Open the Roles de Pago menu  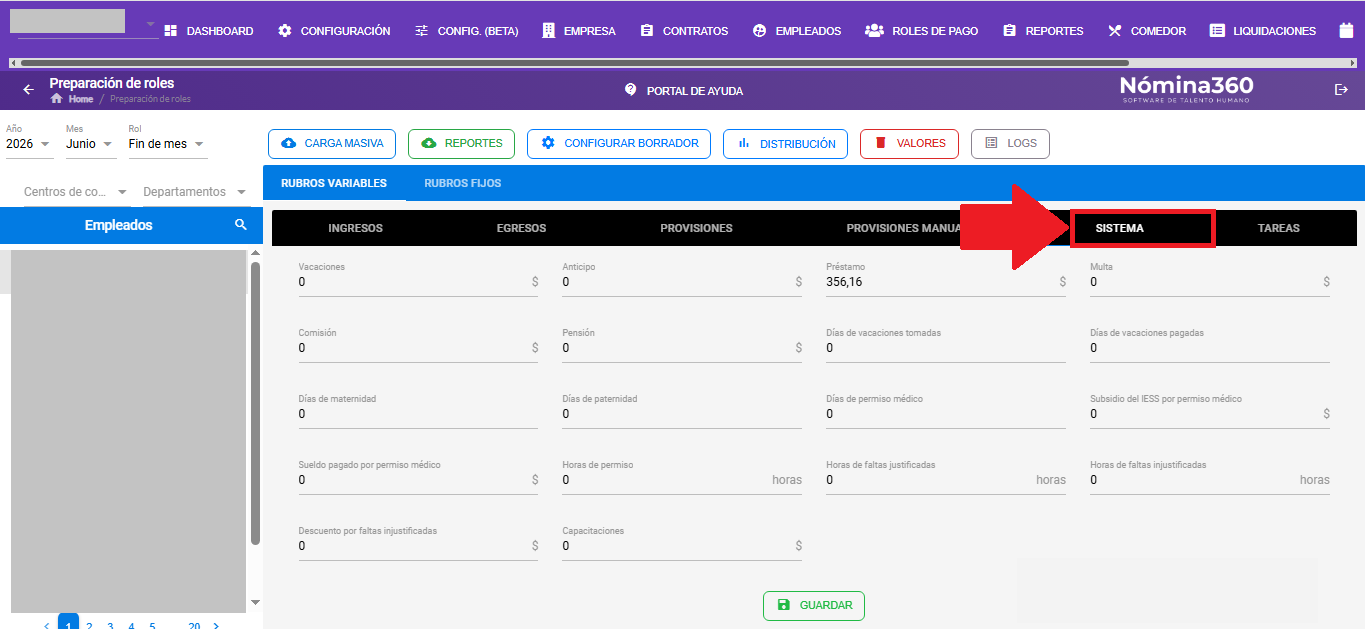pos(921,31)
